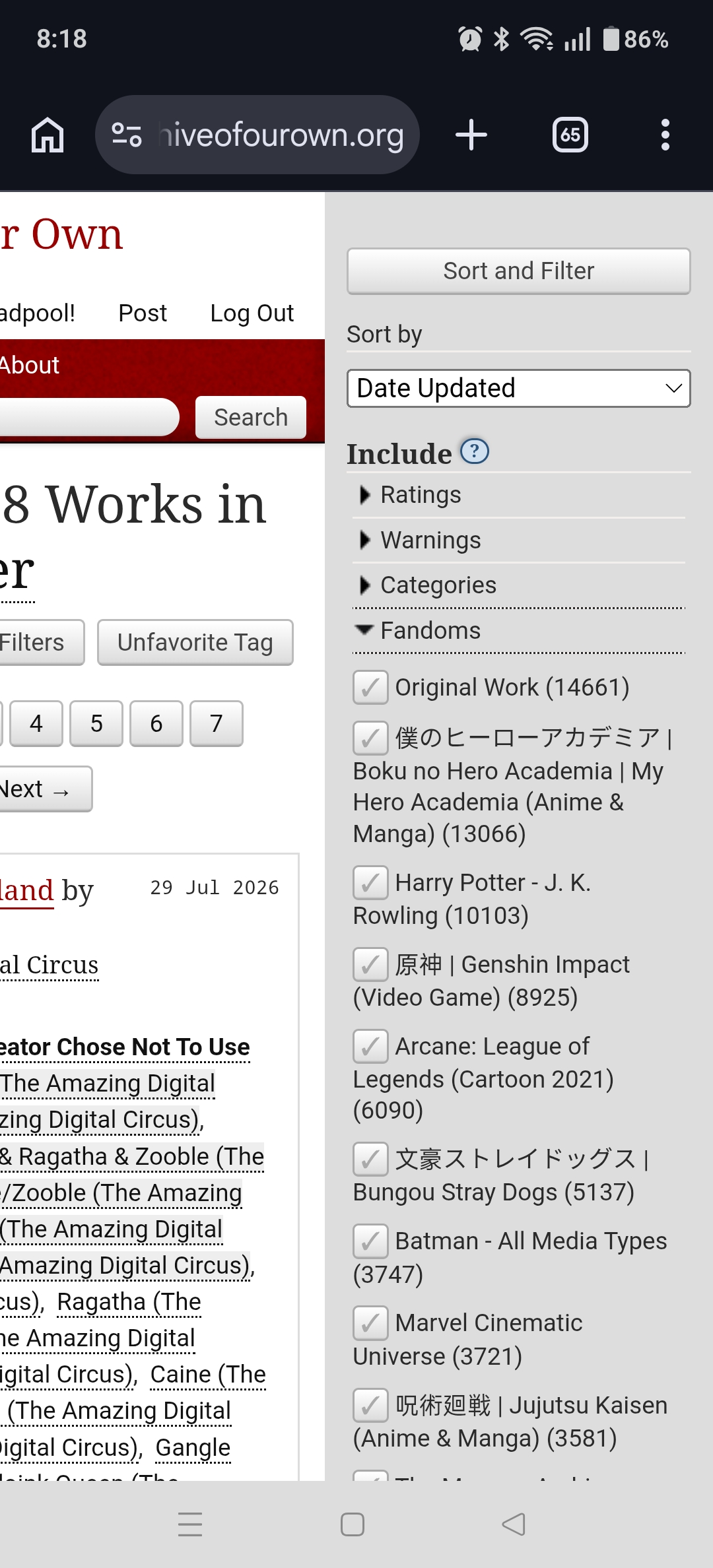Image resolution: width=713 pixels, height=1568 pixels.
Task: Tap the alarm icon in status bar
Action: coord(470,39)
